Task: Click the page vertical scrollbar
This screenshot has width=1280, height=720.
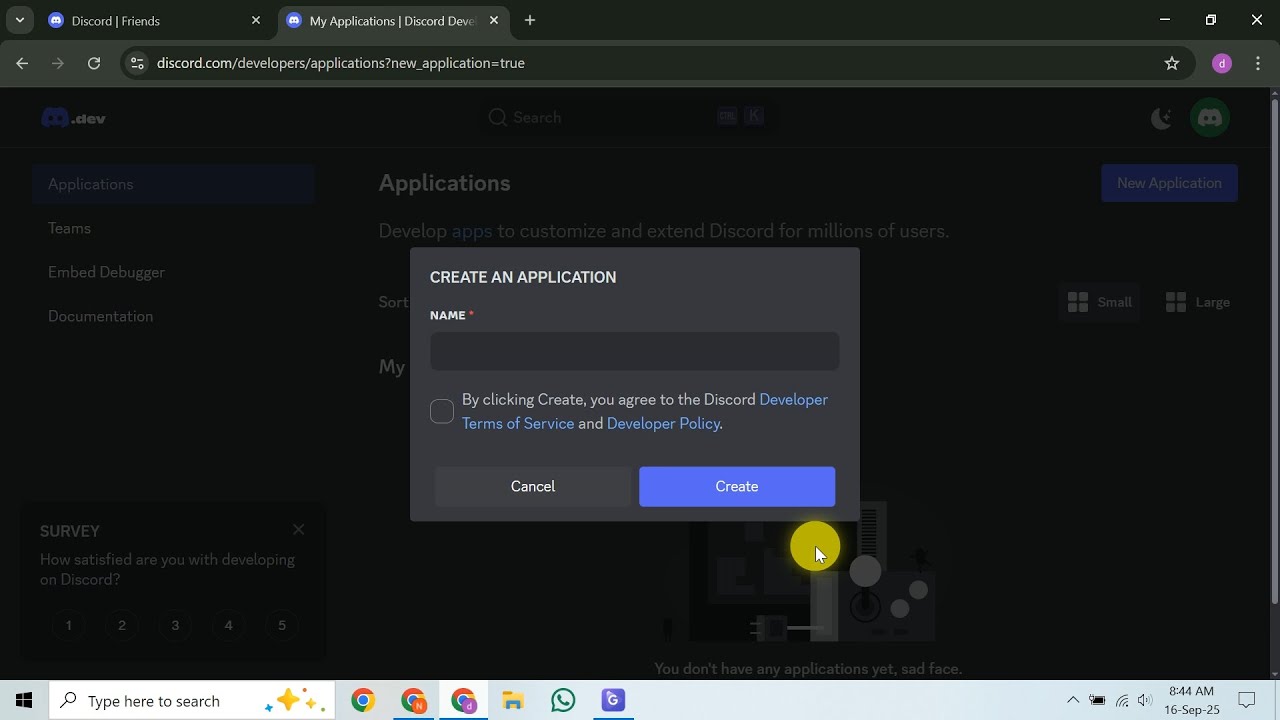Action: (x=1274, y=350)
